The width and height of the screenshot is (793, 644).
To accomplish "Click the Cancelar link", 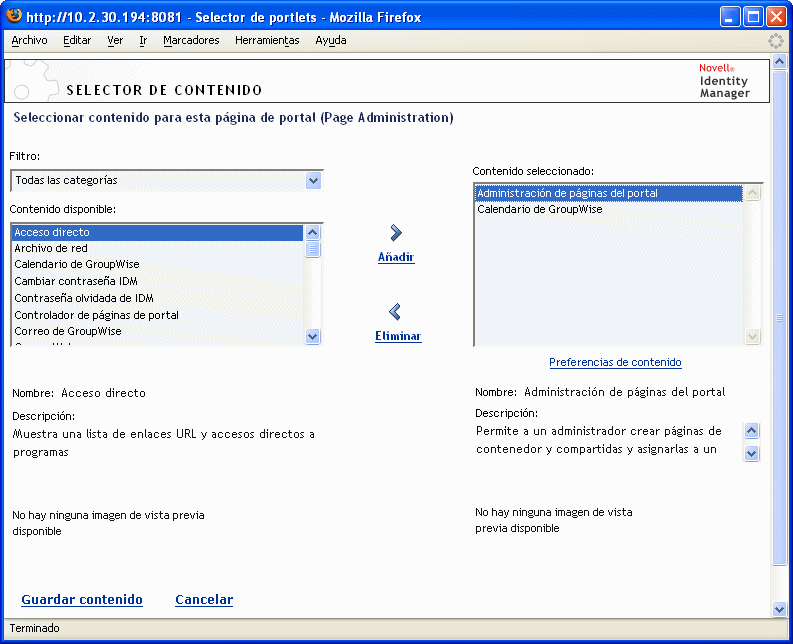I will tap(204, 599).
